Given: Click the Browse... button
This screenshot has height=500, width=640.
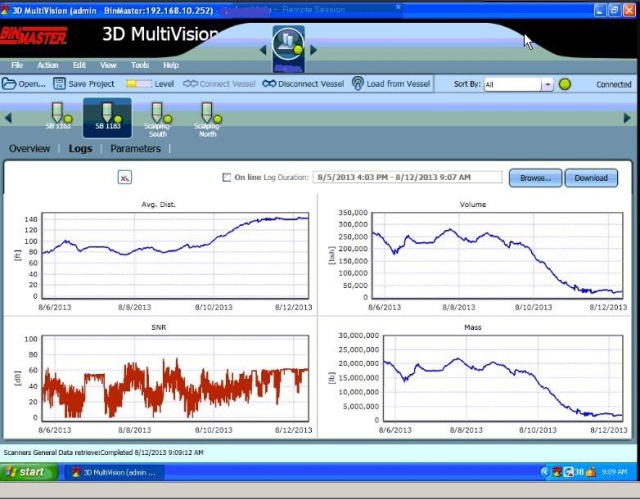Looking at the screenshot, I should (x=536, y=178).
